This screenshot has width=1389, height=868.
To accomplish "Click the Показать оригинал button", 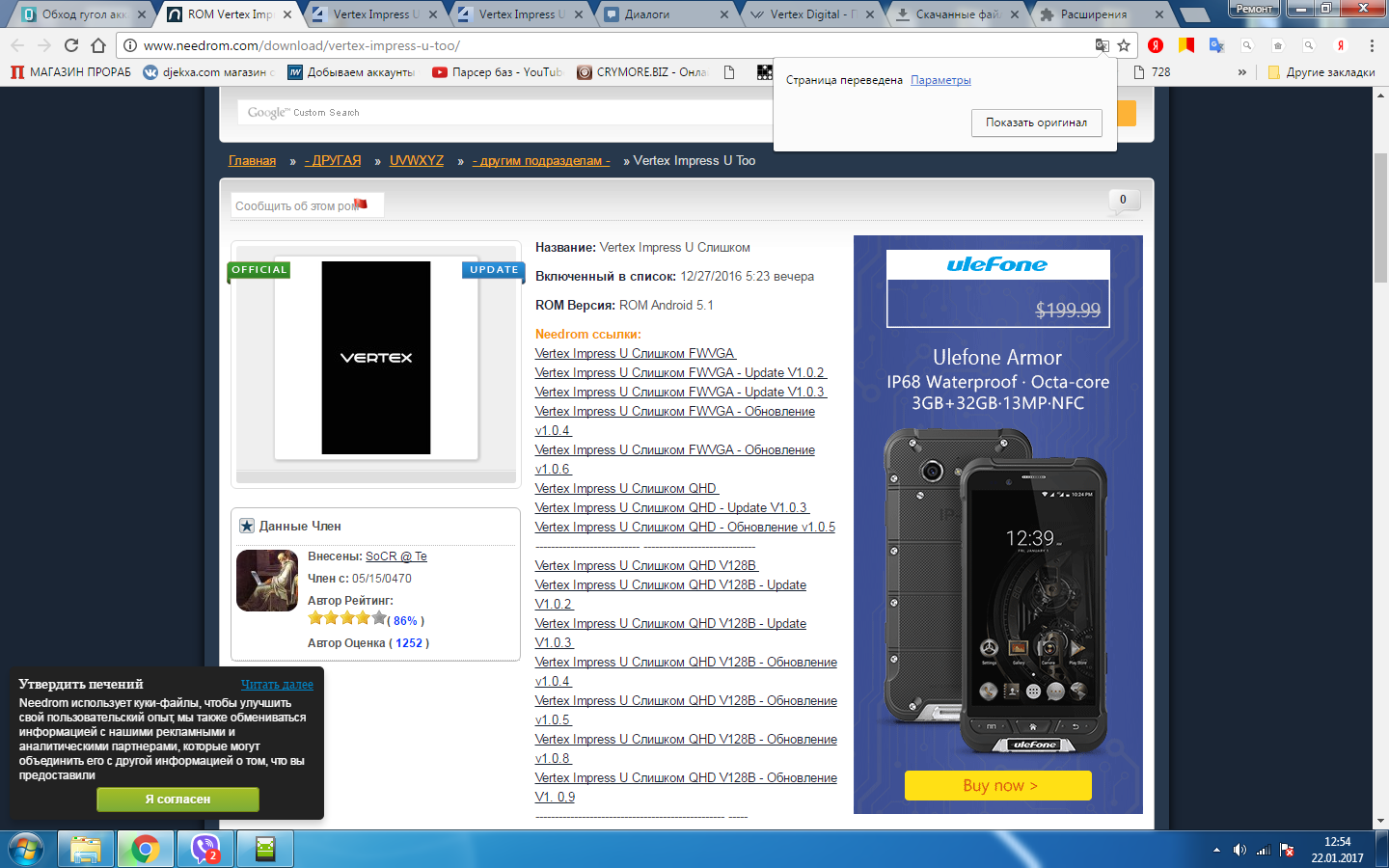I will click(x=1036, y=122).
